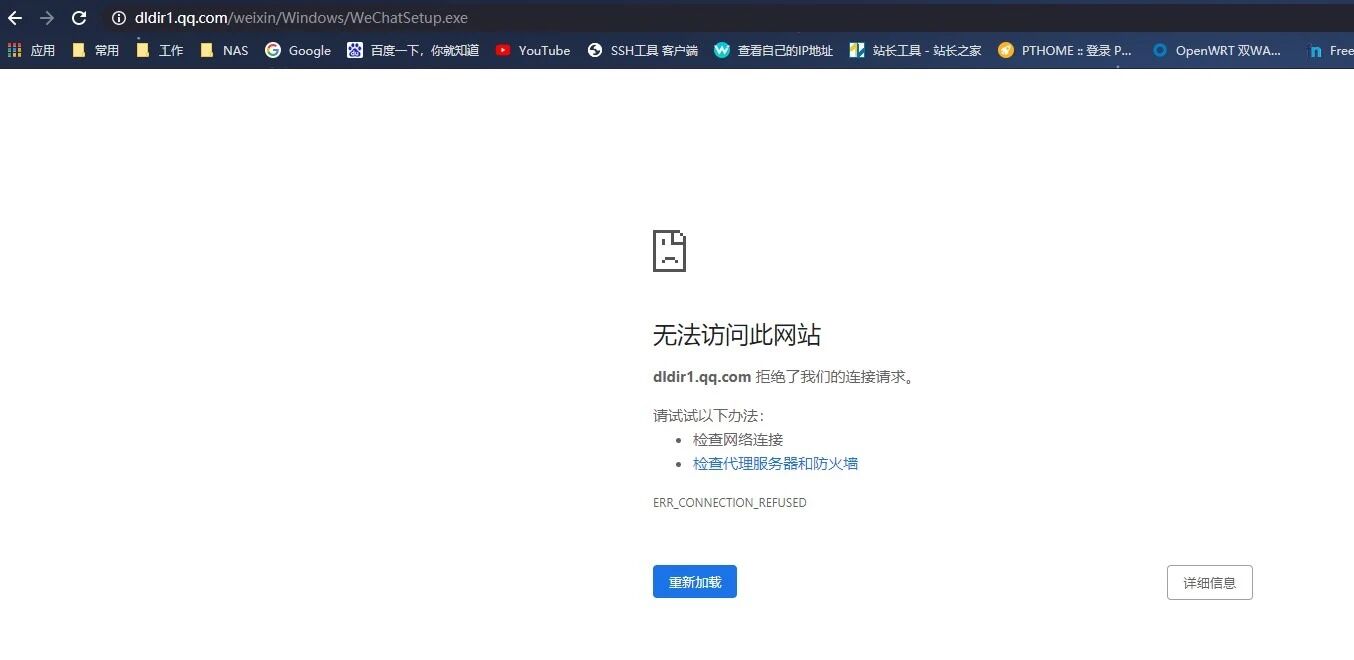Viewport: 1354px width, 660px height.
Task: Open the Google bookmark
Action: click(x=298, y=50)
